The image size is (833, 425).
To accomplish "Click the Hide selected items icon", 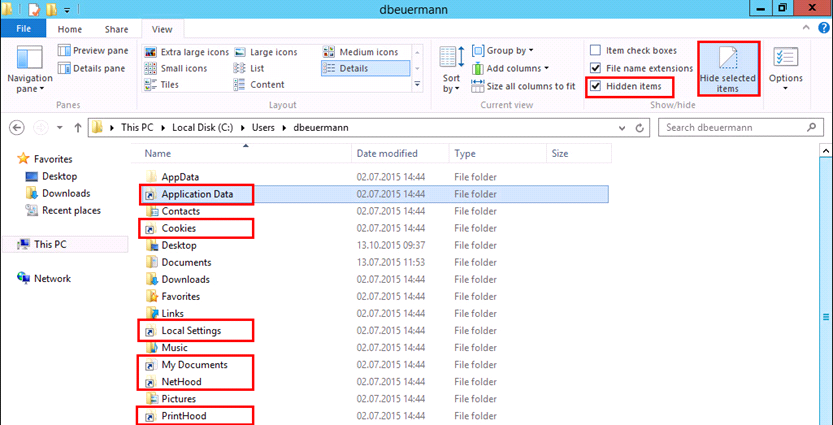I will [728, 58].
